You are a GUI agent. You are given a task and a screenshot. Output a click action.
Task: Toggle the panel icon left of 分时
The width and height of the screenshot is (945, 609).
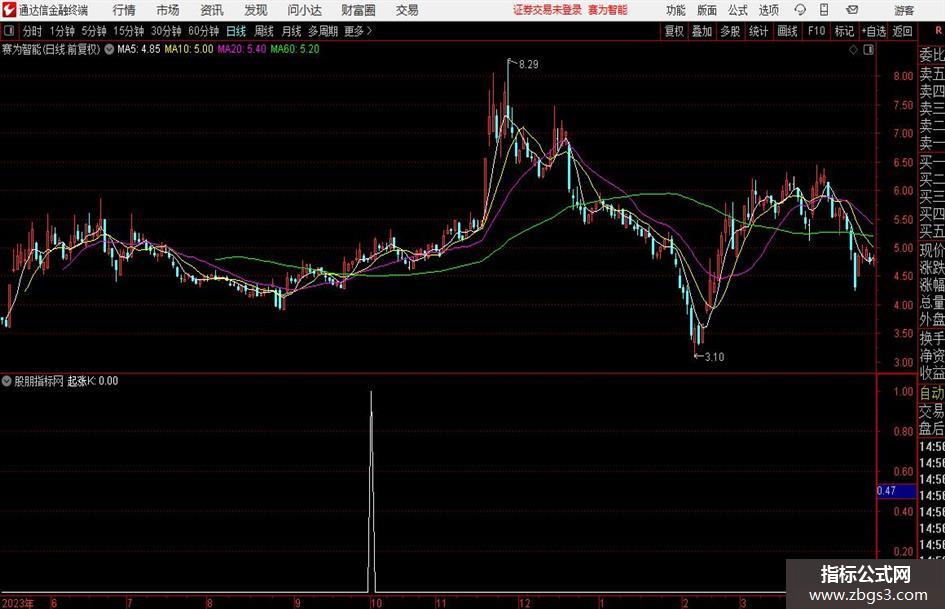point(9,31)
